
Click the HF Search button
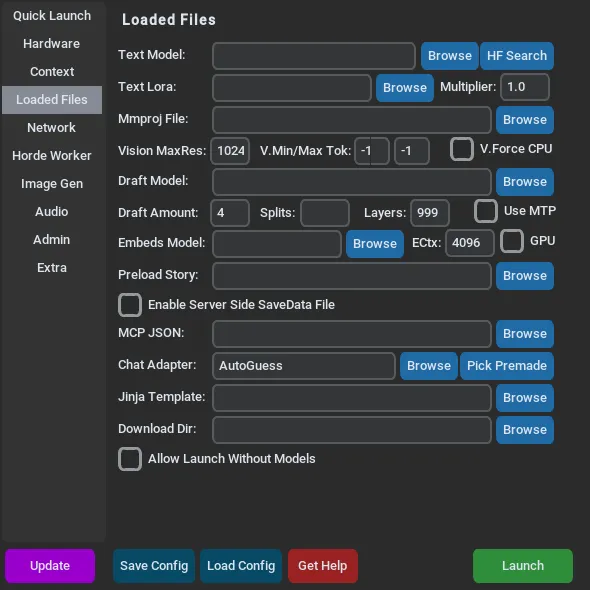(x=517, y=56)
